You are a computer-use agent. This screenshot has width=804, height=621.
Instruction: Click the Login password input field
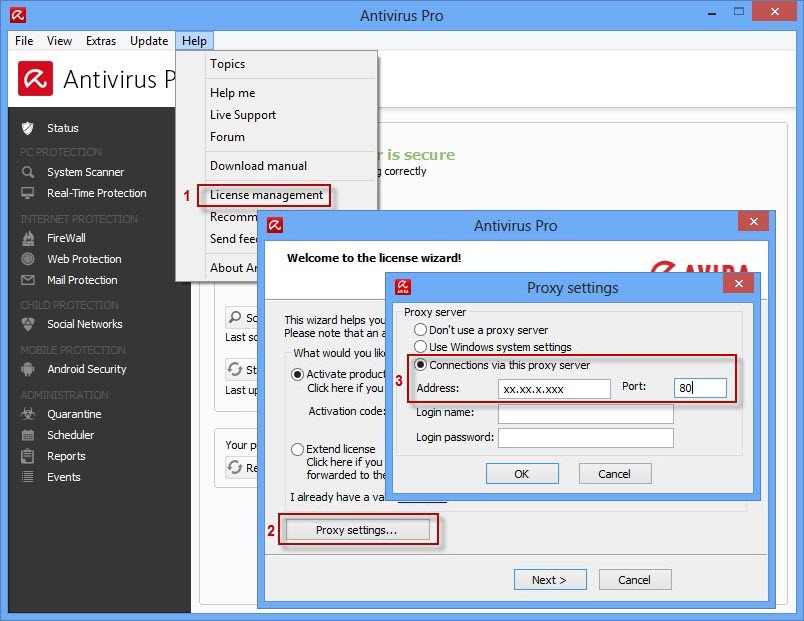(586, 438)
